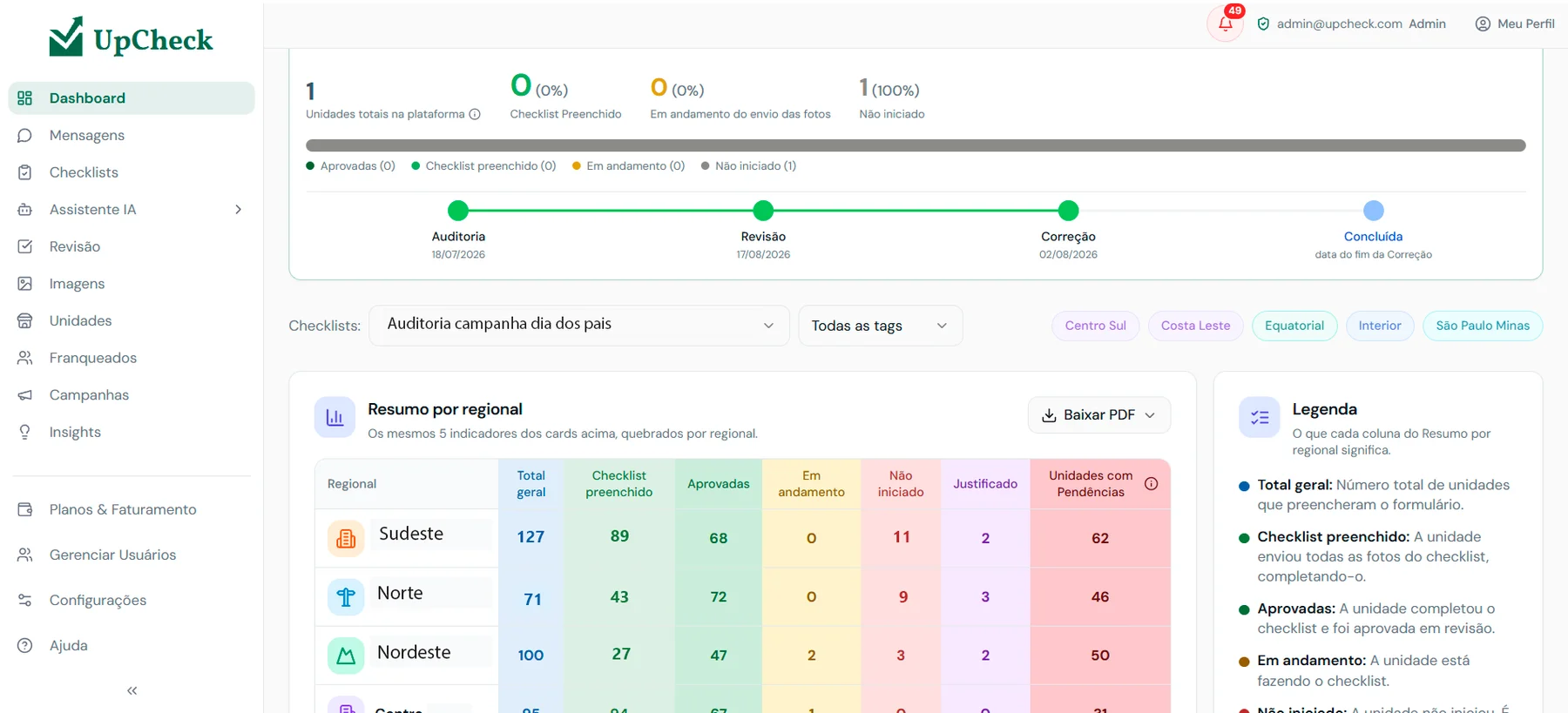Viewport: 1568px width, 713px height.
Task: Click info icon in Unidades com Pendências header
Action: (x=1151, y=484)
